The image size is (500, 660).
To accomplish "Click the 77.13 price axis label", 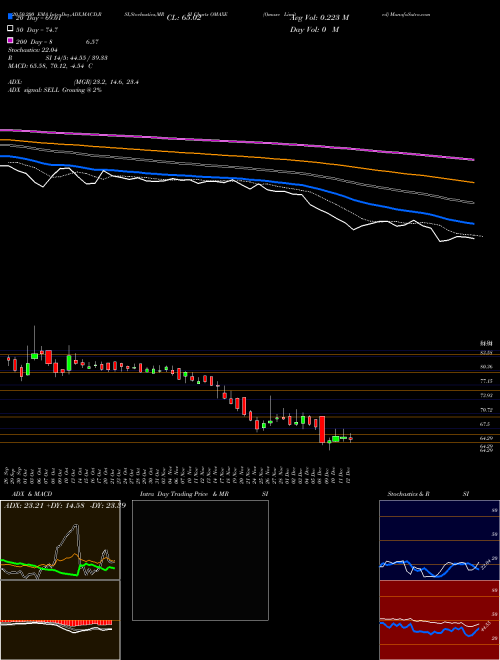I will pos(486,381).
